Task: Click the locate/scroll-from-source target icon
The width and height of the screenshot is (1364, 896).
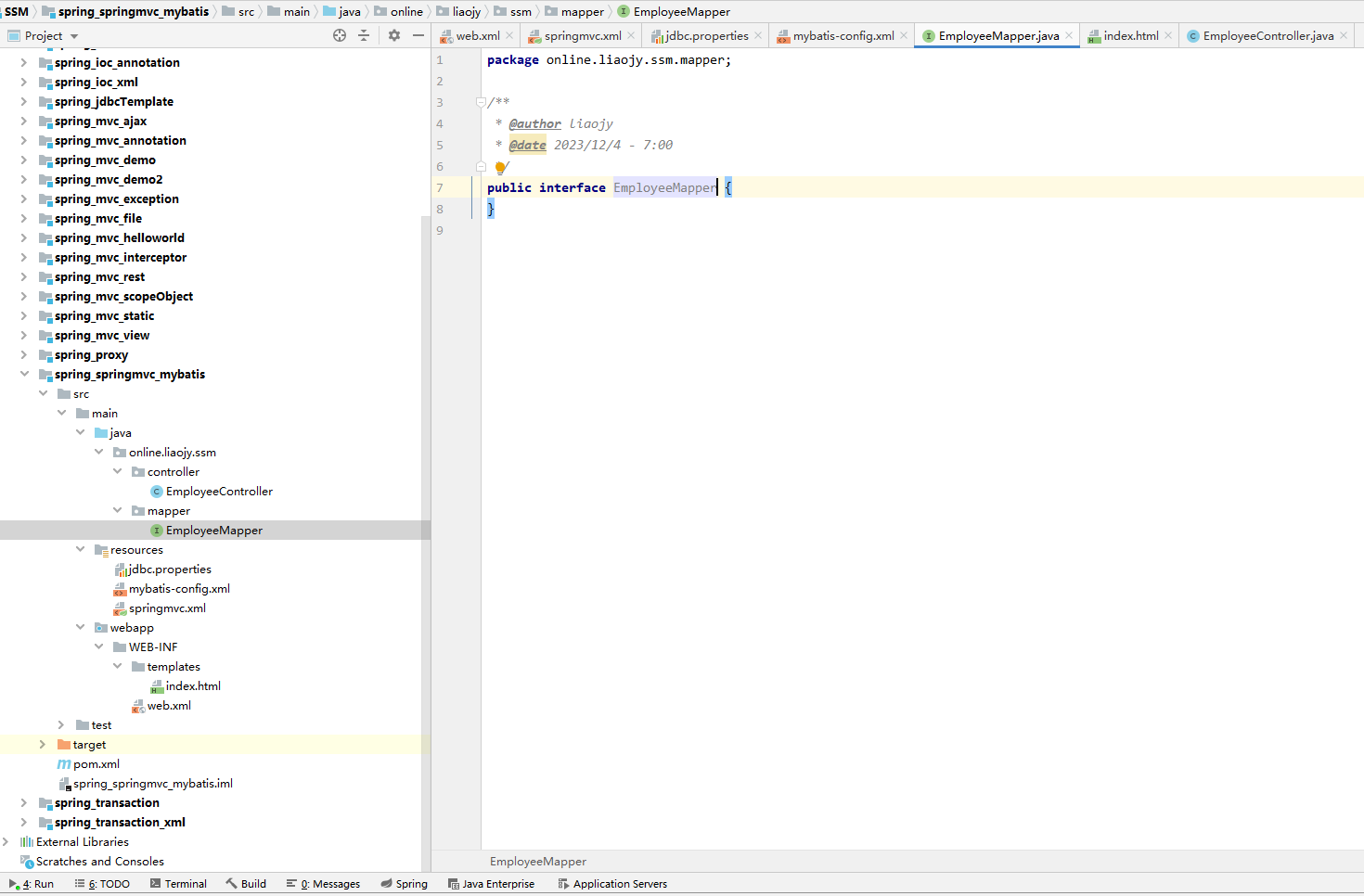Action: 340,35
